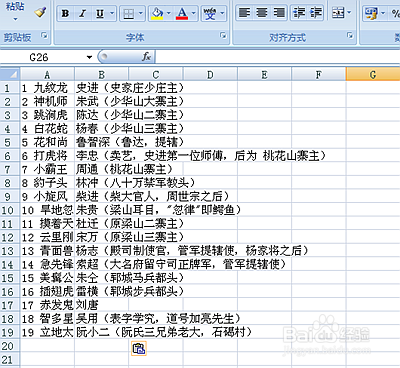Click the Insert Function fx button
Screen dimensions: 400x368
pos(146,57)
